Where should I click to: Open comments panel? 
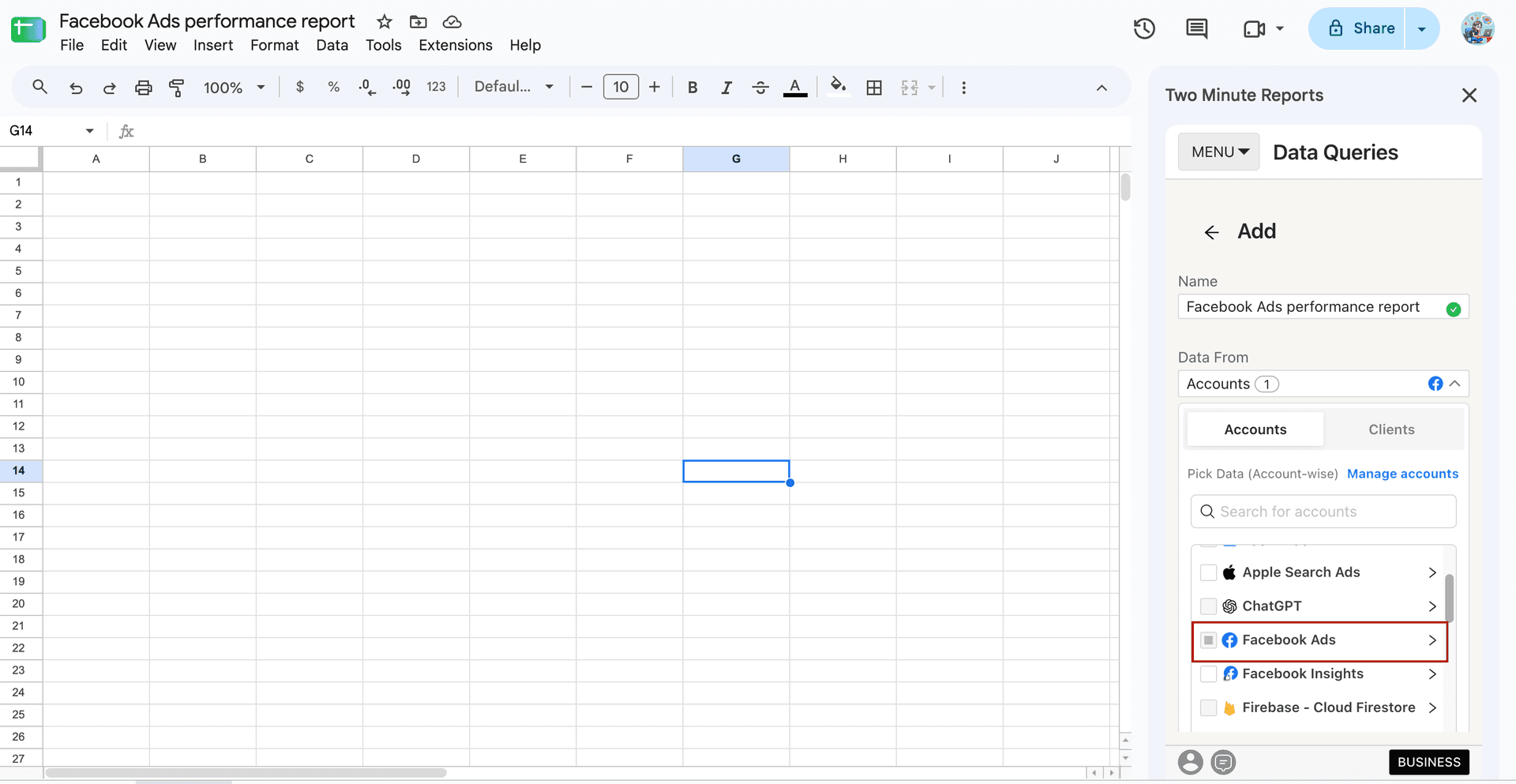(1197, 29)
